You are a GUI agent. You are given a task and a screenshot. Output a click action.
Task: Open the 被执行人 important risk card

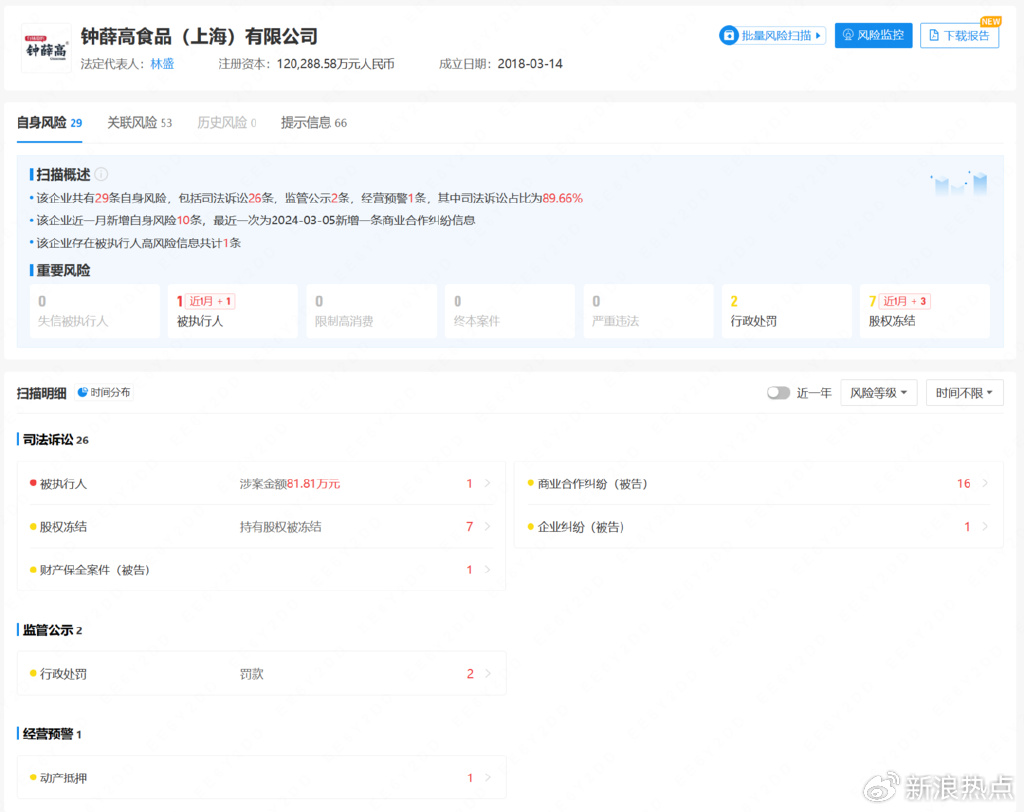pyautogui.click(x=233, y=311)
